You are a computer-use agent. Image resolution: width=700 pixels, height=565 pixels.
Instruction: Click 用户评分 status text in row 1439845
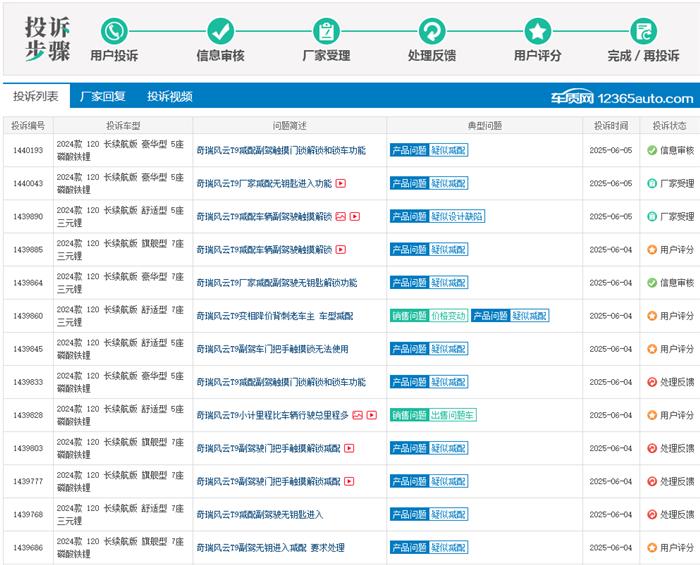[677, 349]
